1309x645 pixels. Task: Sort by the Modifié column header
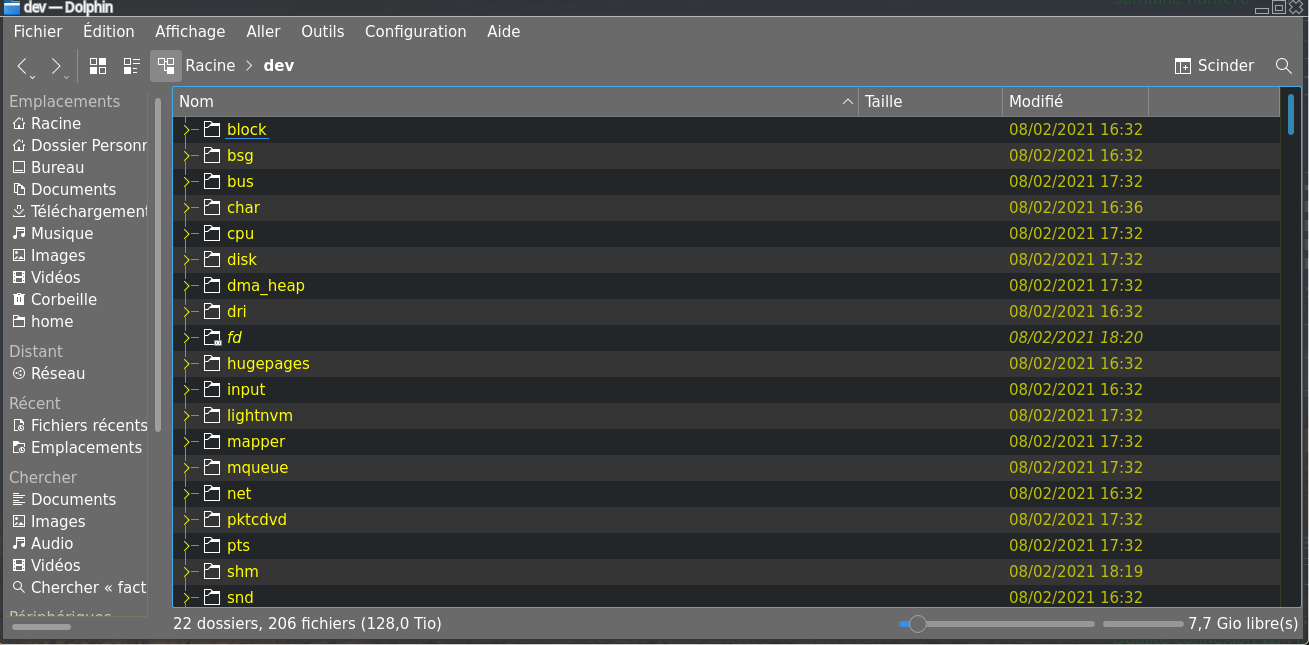point(1075,102)
